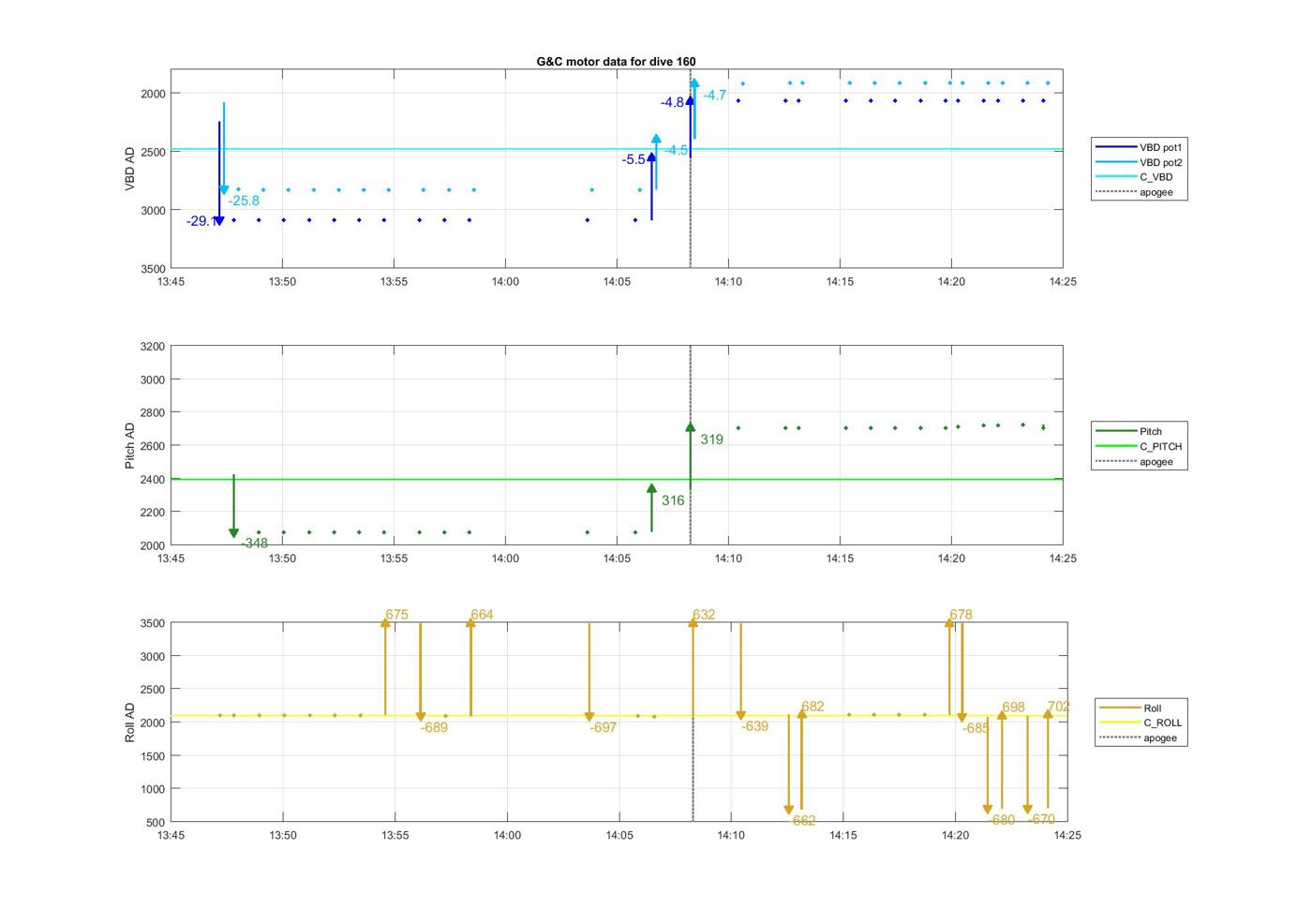Click the -4.7 VBD annotation
Image resolution: width=1312 pixels, height=924 pixels.
click(714, 95)
